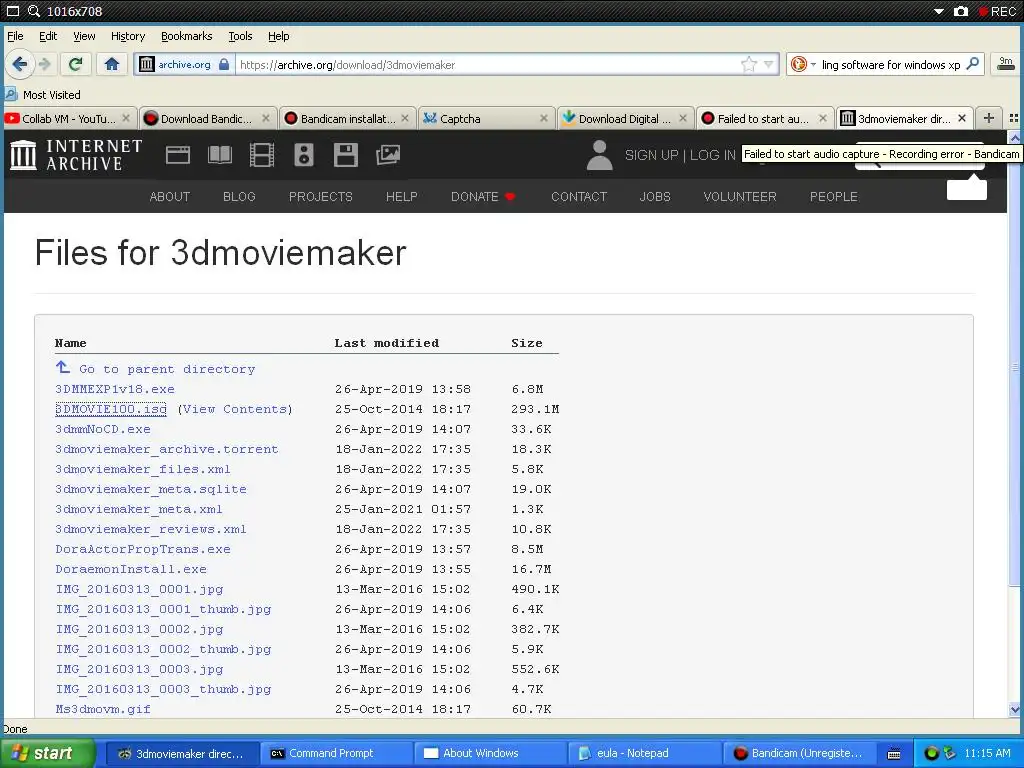Switch to the Collab VM - YouTube tab
The image size is (1024, 768).
tap(69, 118)
